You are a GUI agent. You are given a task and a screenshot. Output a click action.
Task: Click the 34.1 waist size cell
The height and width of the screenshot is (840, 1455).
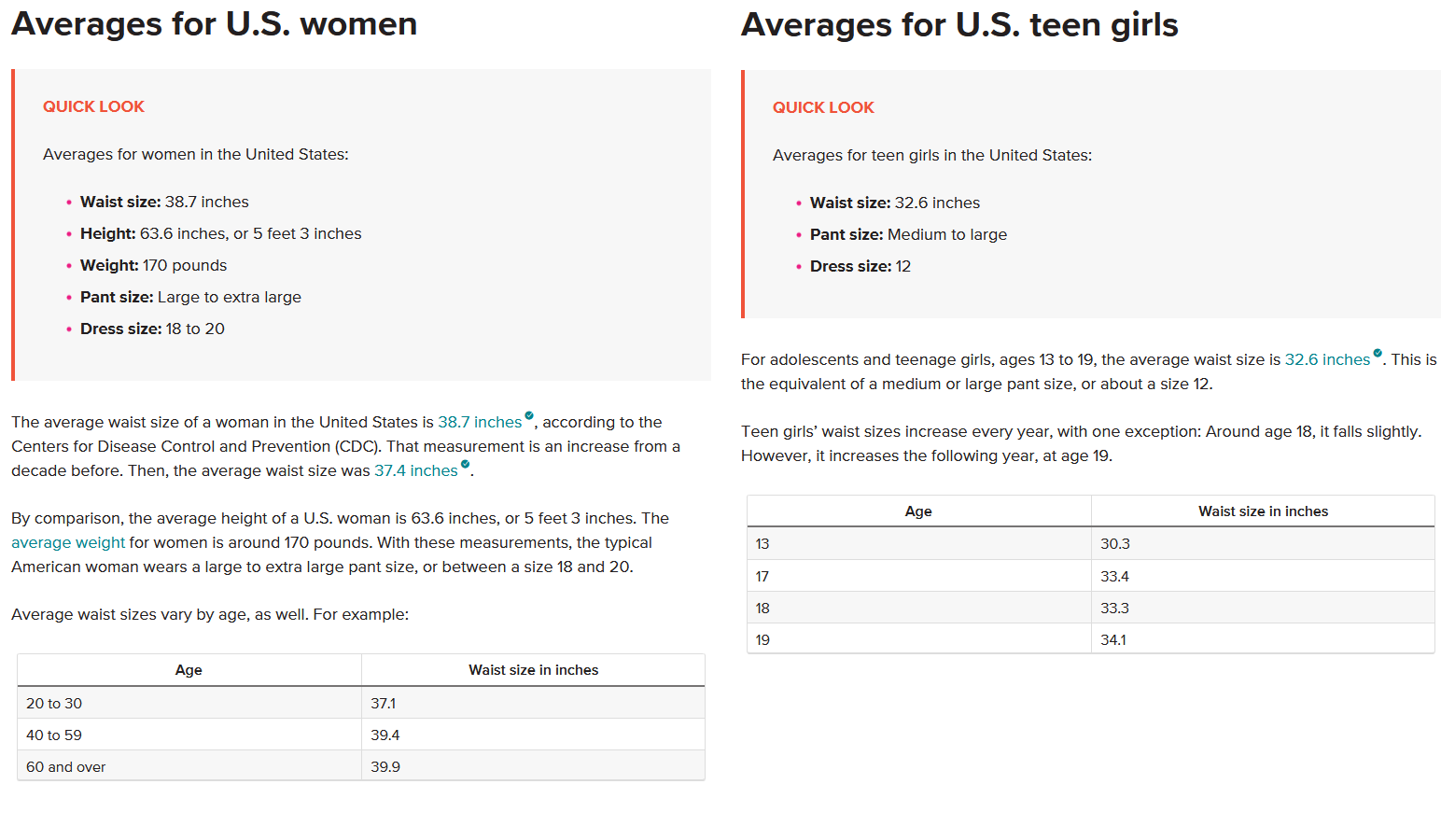tap(1263, 639)
